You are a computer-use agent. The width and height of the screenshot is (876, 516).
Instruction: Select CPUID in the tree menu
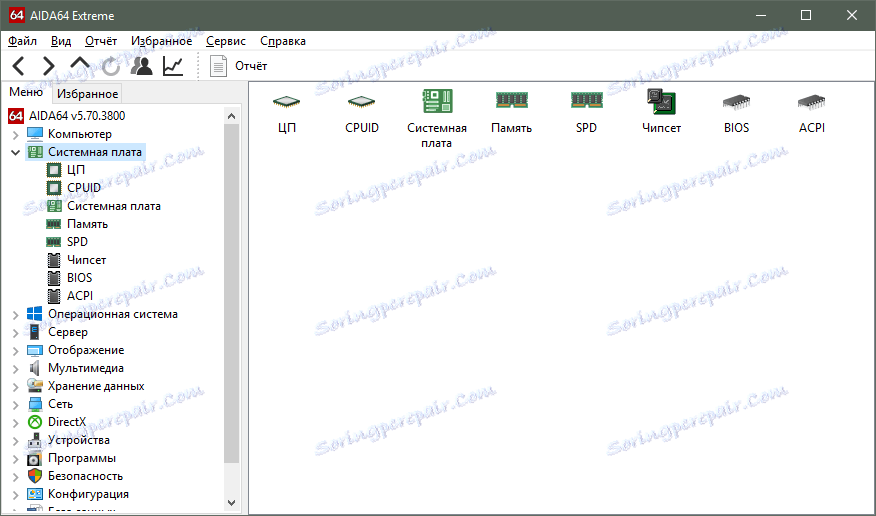(x=84, y=188)
